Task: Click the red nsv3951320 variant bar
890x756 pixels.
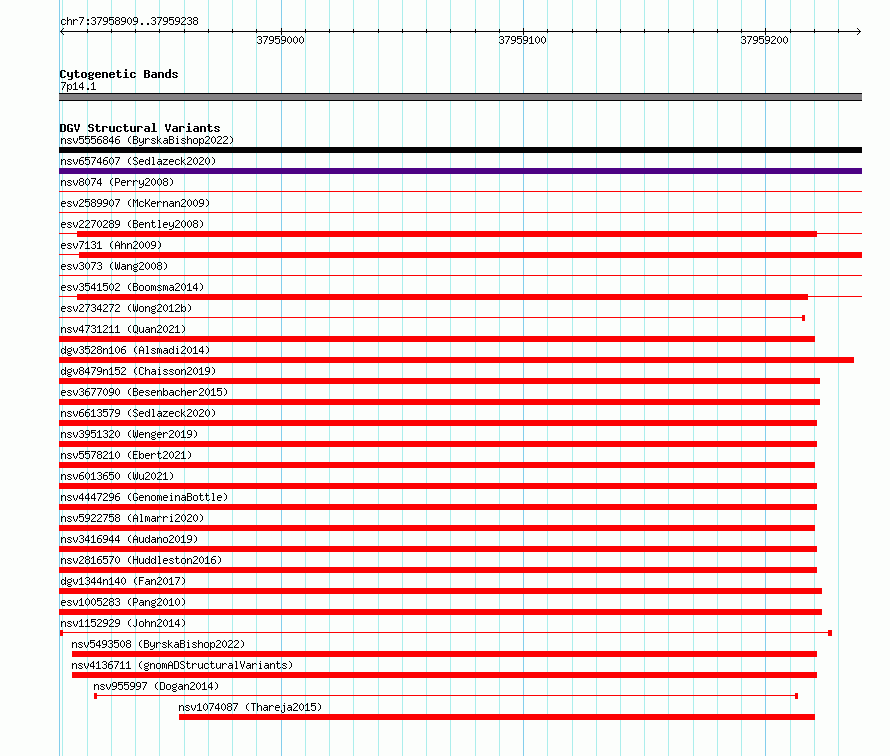Action: 438,444
